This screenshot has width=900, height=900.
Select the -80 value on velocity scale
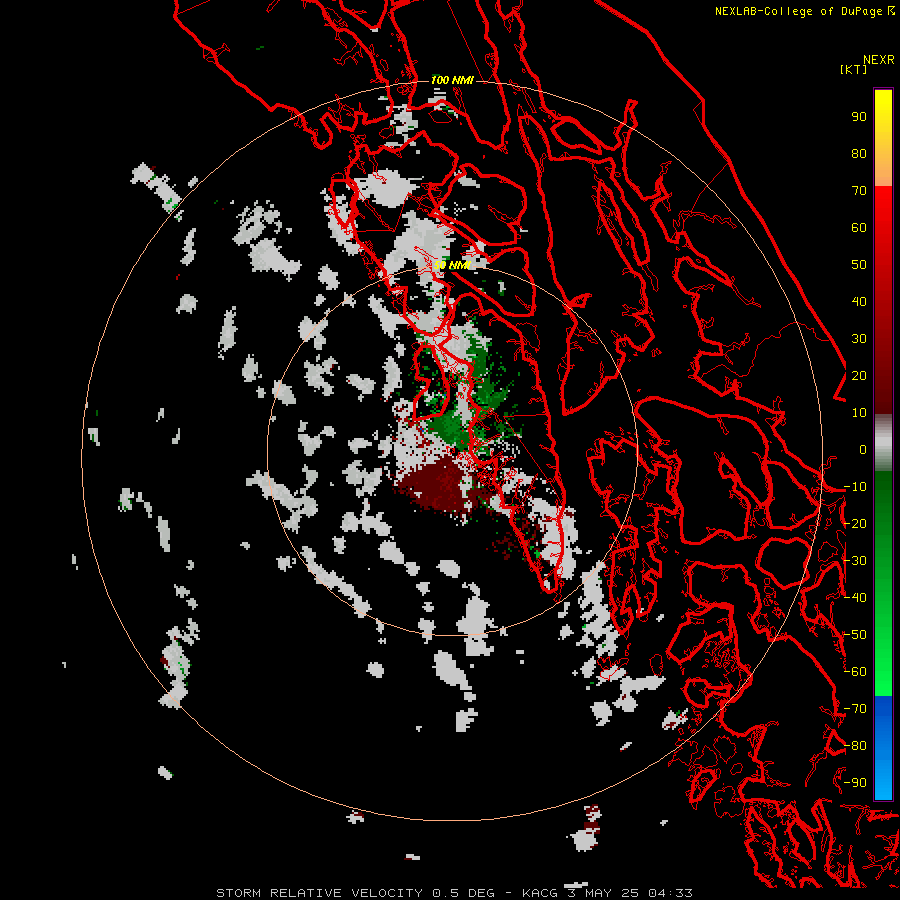tap(855, 746)
